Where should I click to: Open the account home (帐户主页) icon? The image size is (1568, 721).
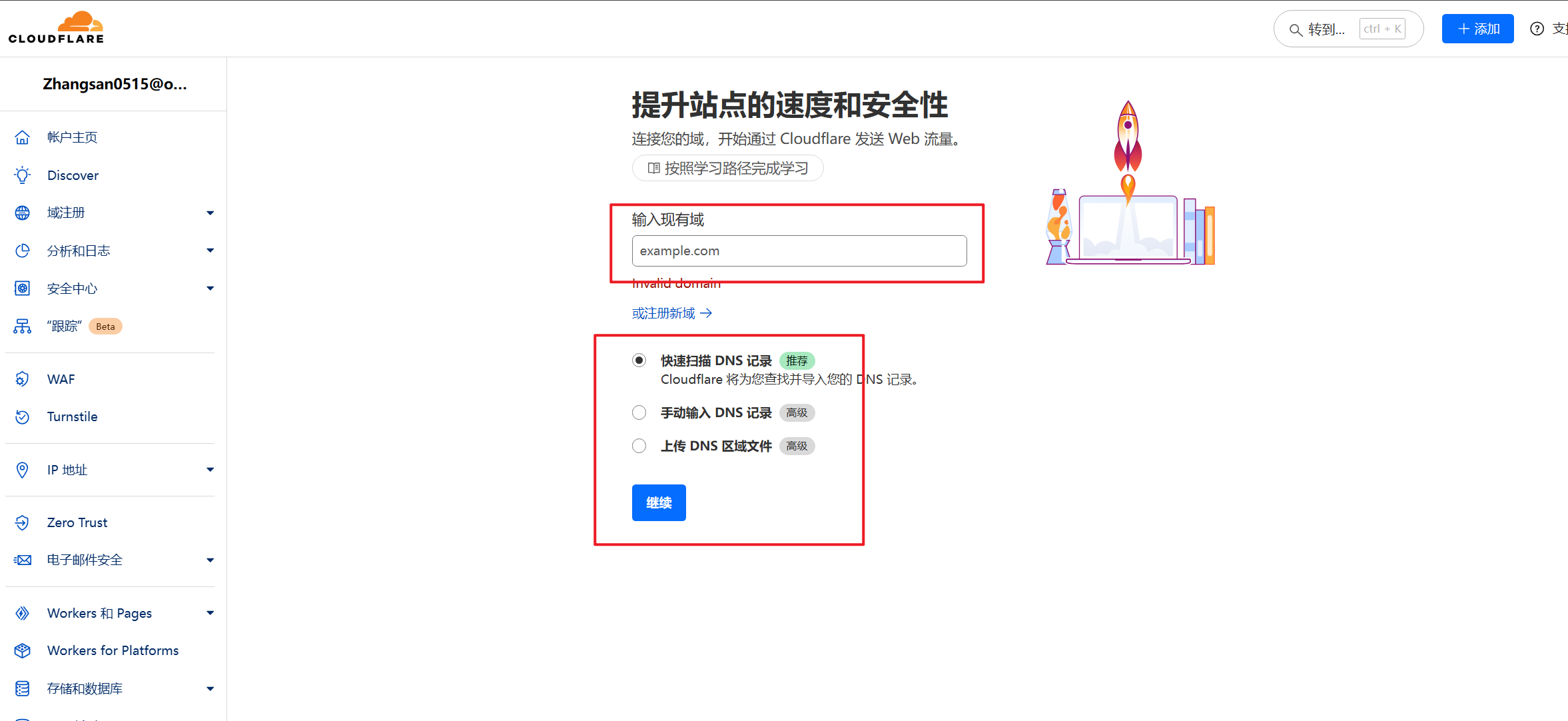point(23,137)
